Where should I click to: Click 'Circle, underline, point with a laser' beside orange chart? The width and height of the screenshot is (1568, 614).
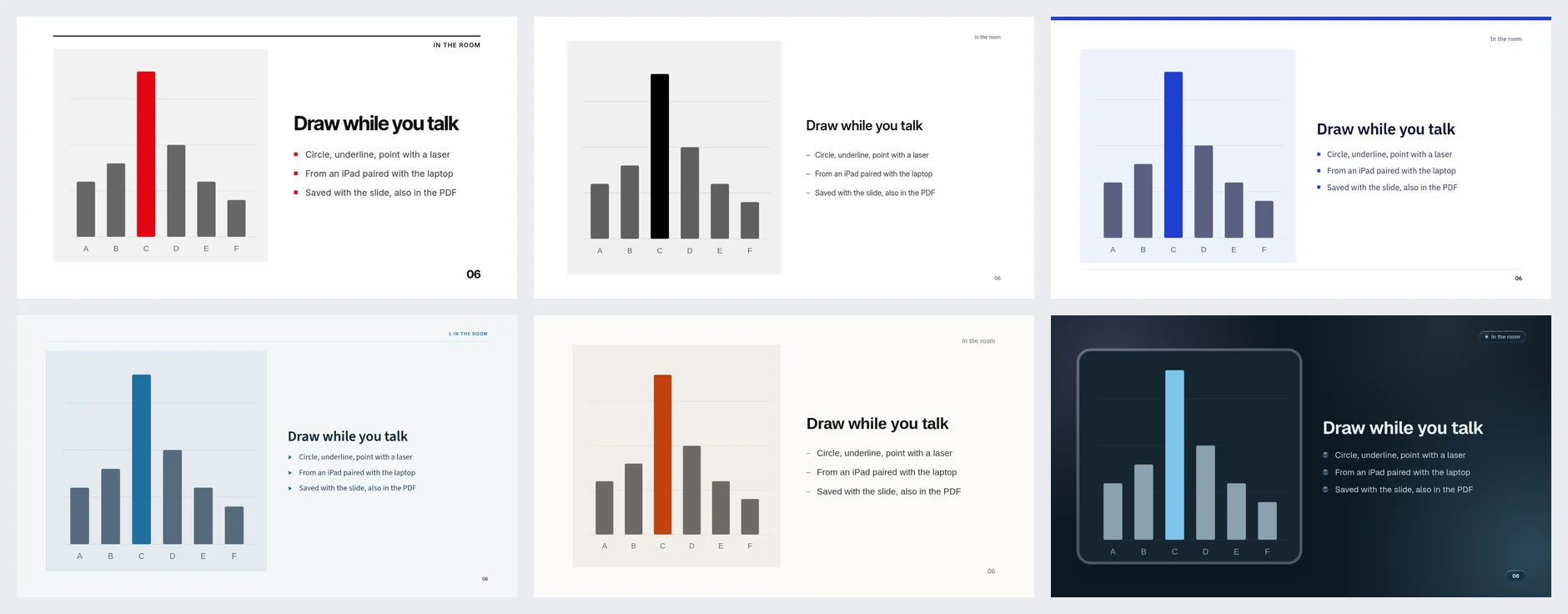(x=884, y=453)
